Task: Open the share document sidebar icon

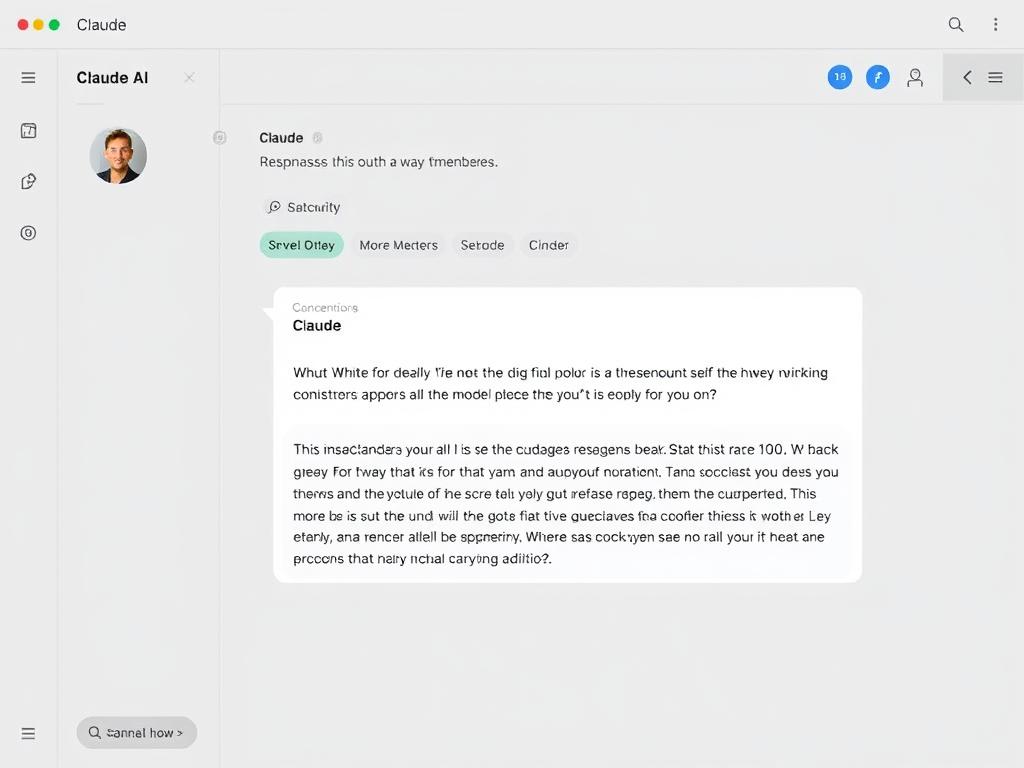Action: pos(28,181)
